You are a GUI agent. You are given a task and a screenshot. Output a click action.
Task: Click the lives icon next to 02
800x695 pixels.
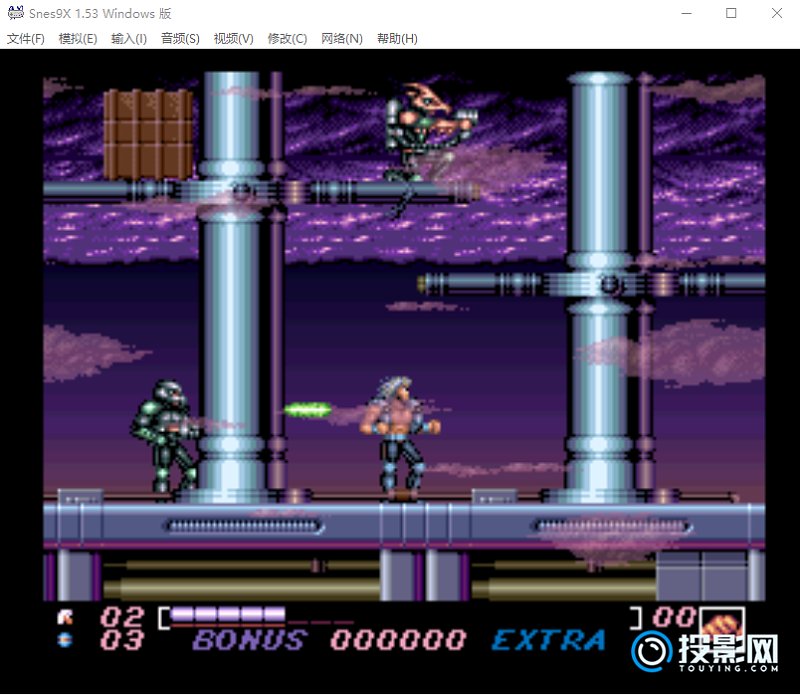pos(65,617)
